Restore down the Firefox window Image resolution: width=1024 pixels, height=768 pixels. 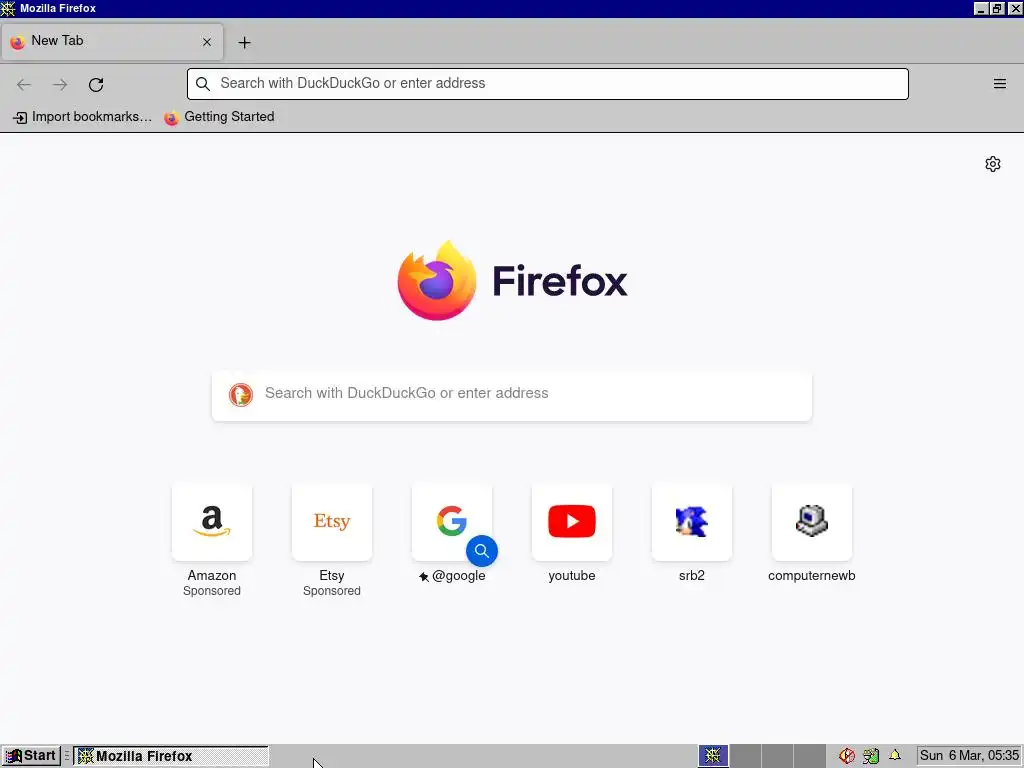point(997,8)
